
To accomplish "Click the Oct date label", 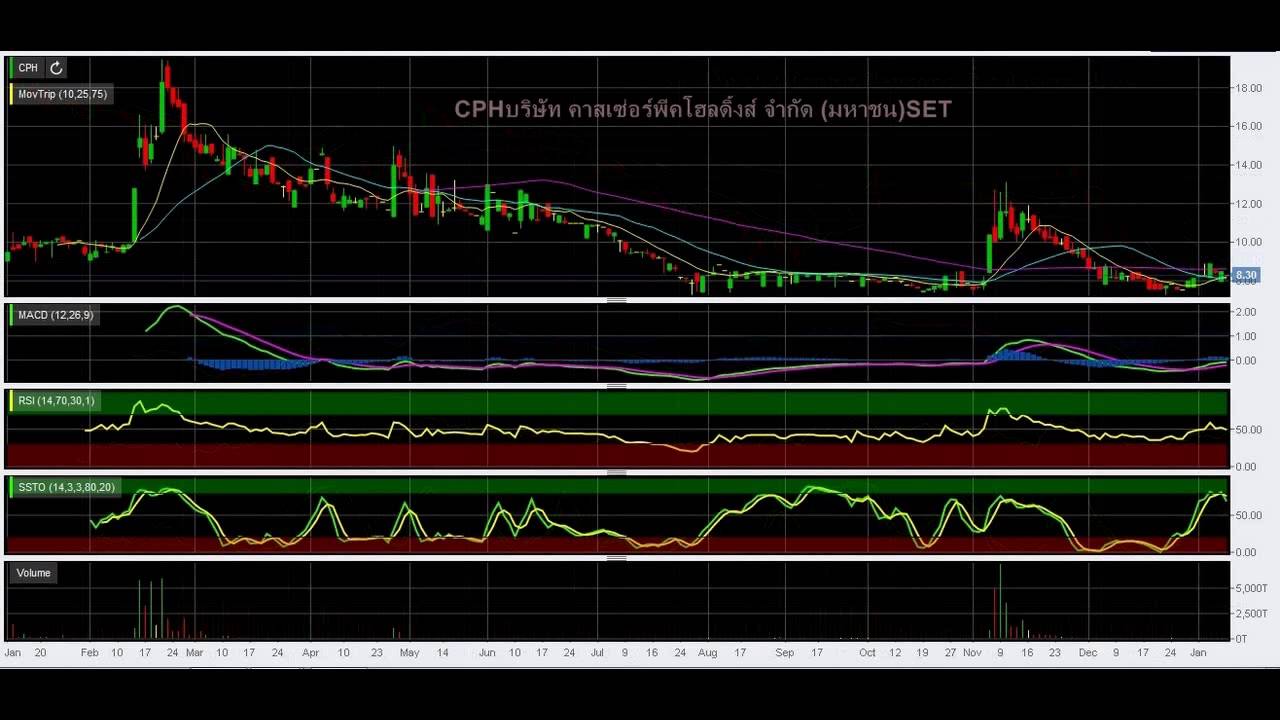I will pos(867,653).
